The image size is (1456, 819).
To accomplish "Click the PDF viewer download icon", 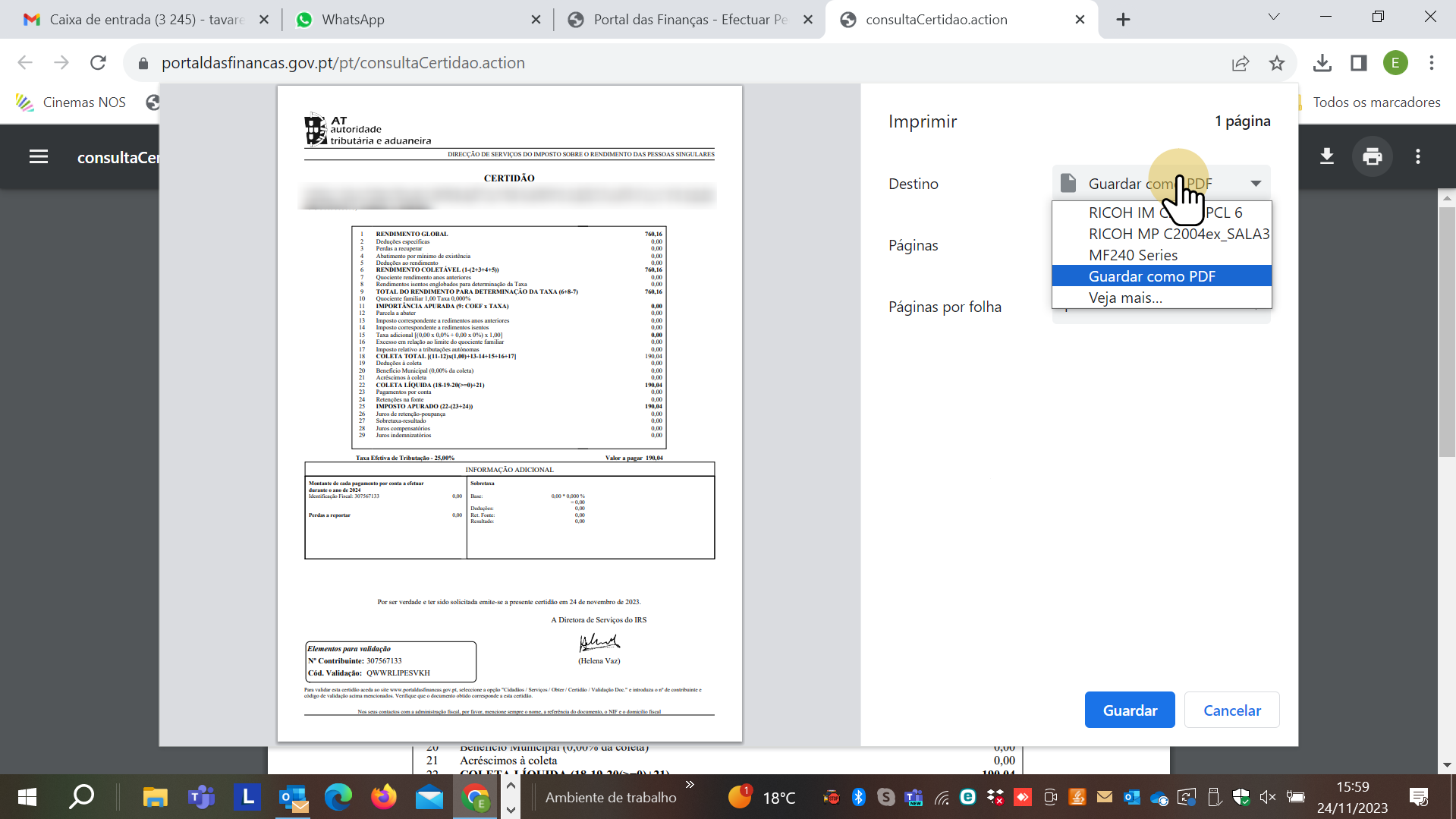I will pyautogui.click(x=1326, y=157).
